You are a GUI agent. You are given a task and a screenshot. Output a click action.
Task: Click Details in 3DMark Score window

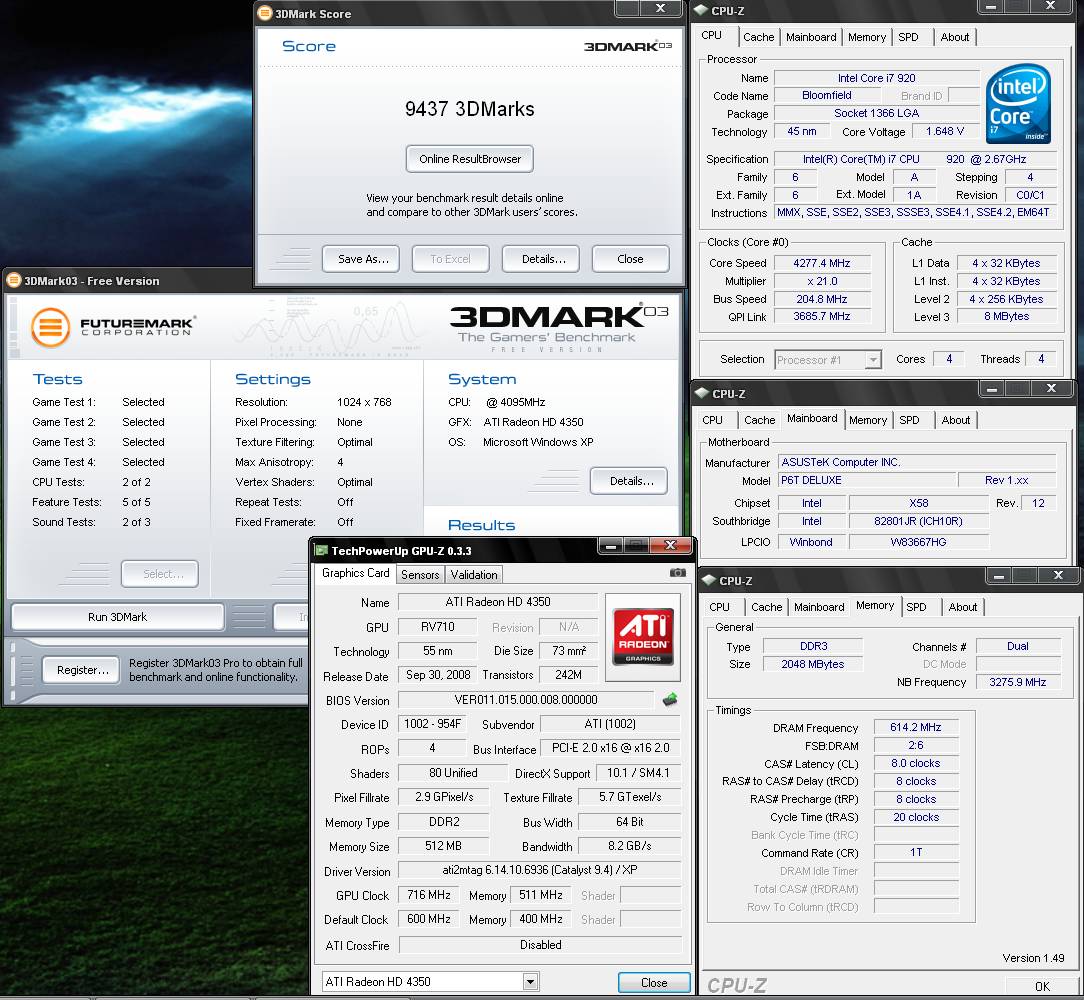542,259
